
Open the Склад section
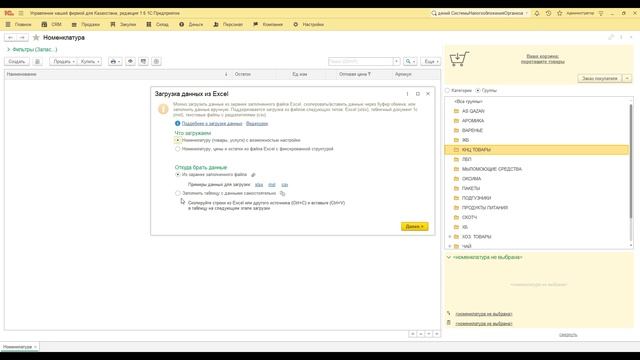[x=158, y=24]
